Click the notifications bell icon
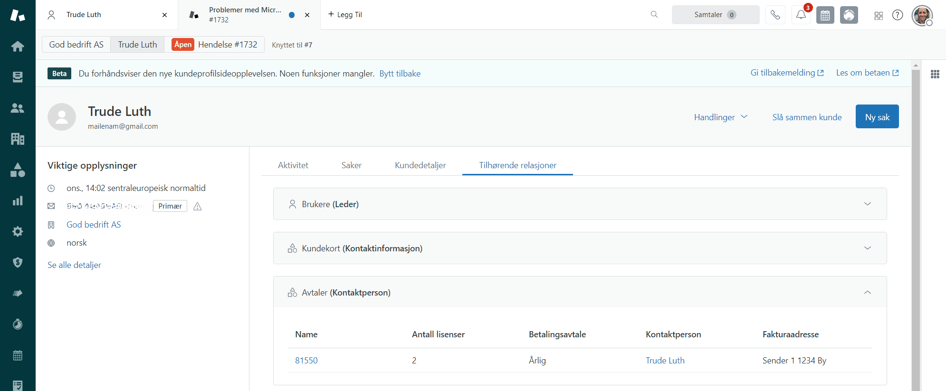This screenshot has height=391, width=946. tap(801, 15)
